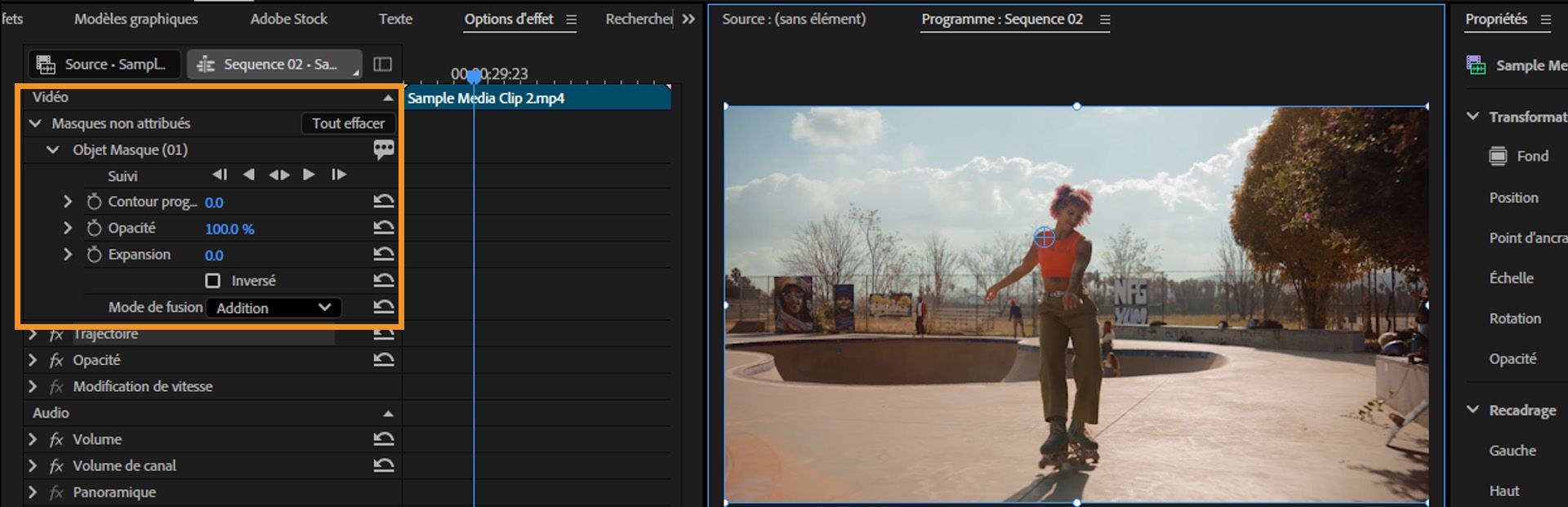Collapse the Vidéo section triangle
The height and width of the screenshot is (507, 1568).
click(388, 98)
